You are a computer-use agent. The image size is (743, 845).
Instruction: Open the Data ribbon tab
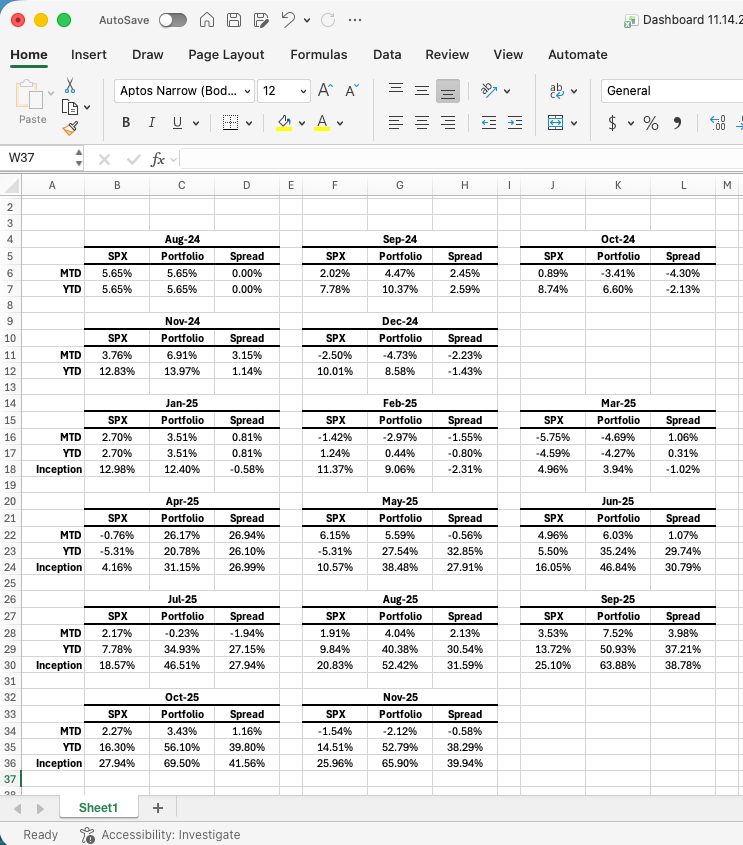(387, 54)
